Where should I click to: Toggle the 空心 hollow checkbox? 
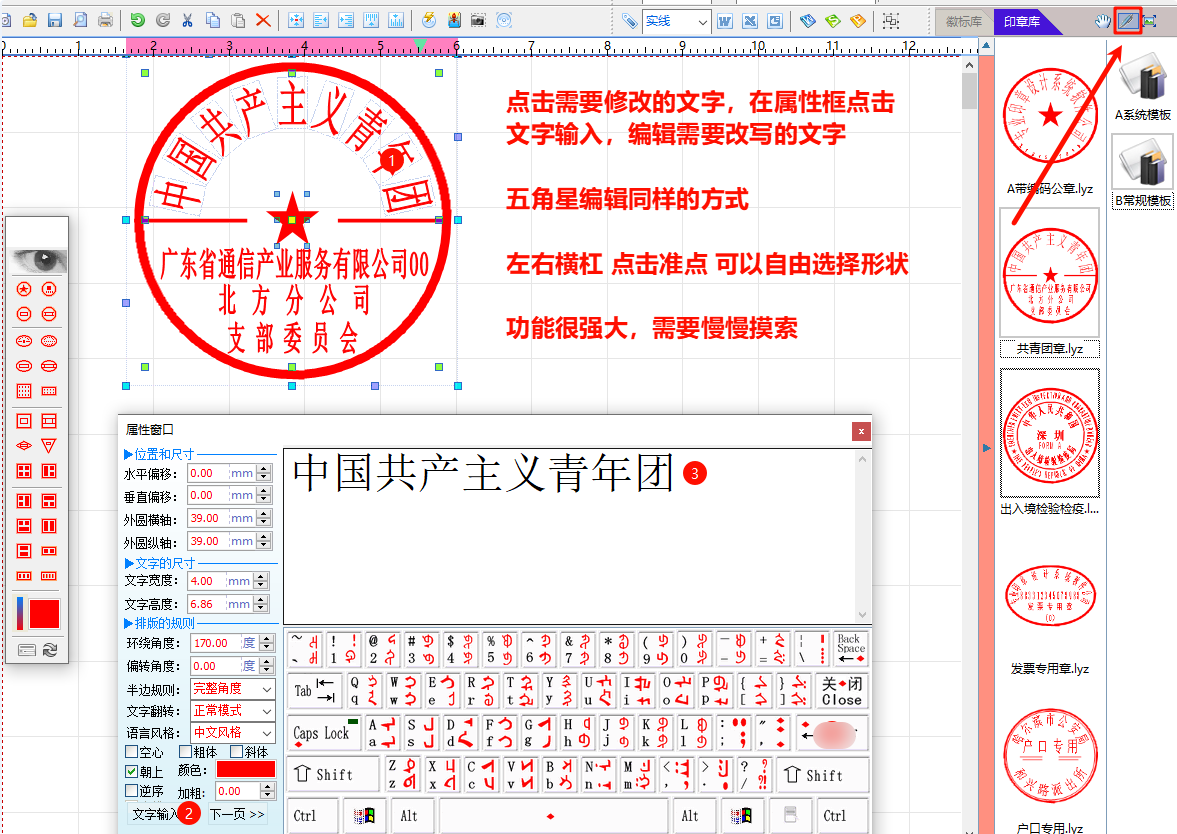coord(131,751)
